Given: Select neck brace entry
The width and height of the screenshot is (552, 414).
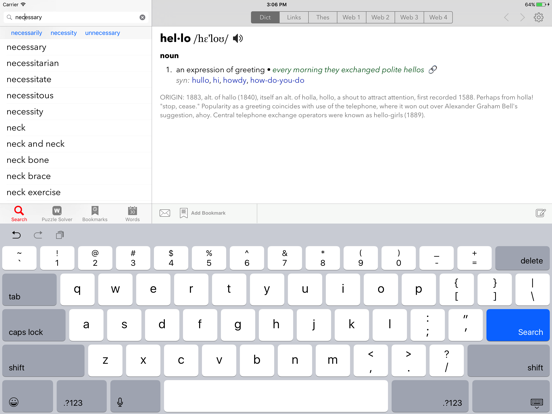Looking at the screenshot, I should [x=76, y=176].
